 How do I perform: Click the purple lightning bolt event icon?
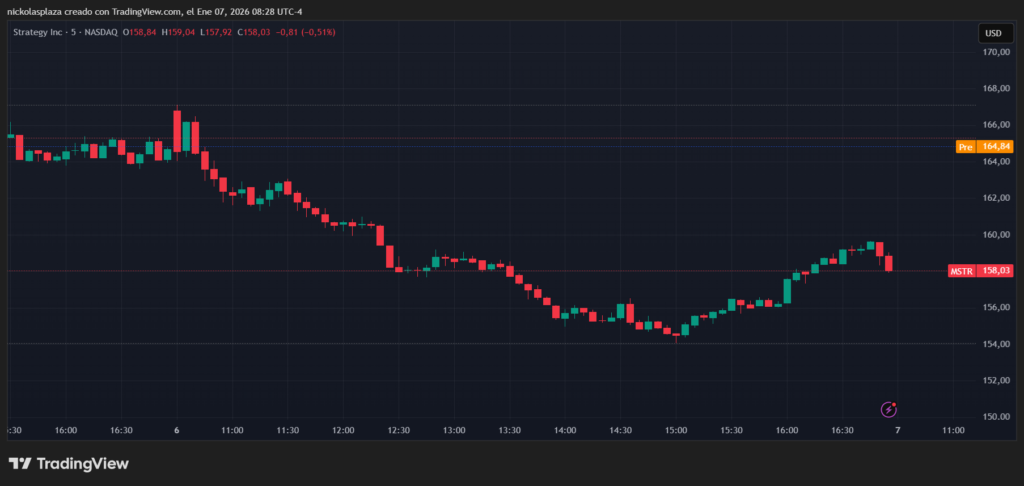click(x=888, y=409)
